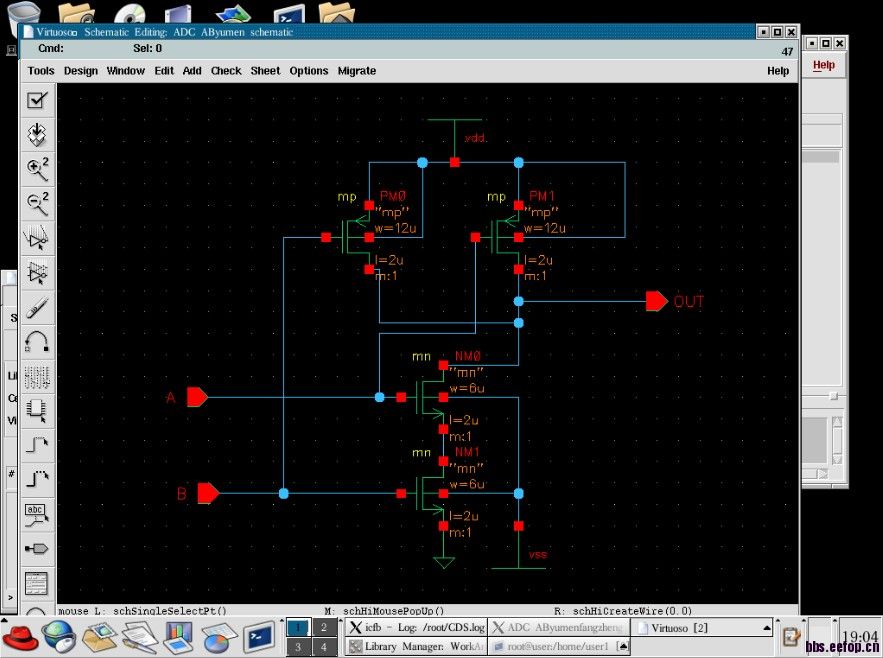Select the Wire Name abc label tool

pos(38,514)
